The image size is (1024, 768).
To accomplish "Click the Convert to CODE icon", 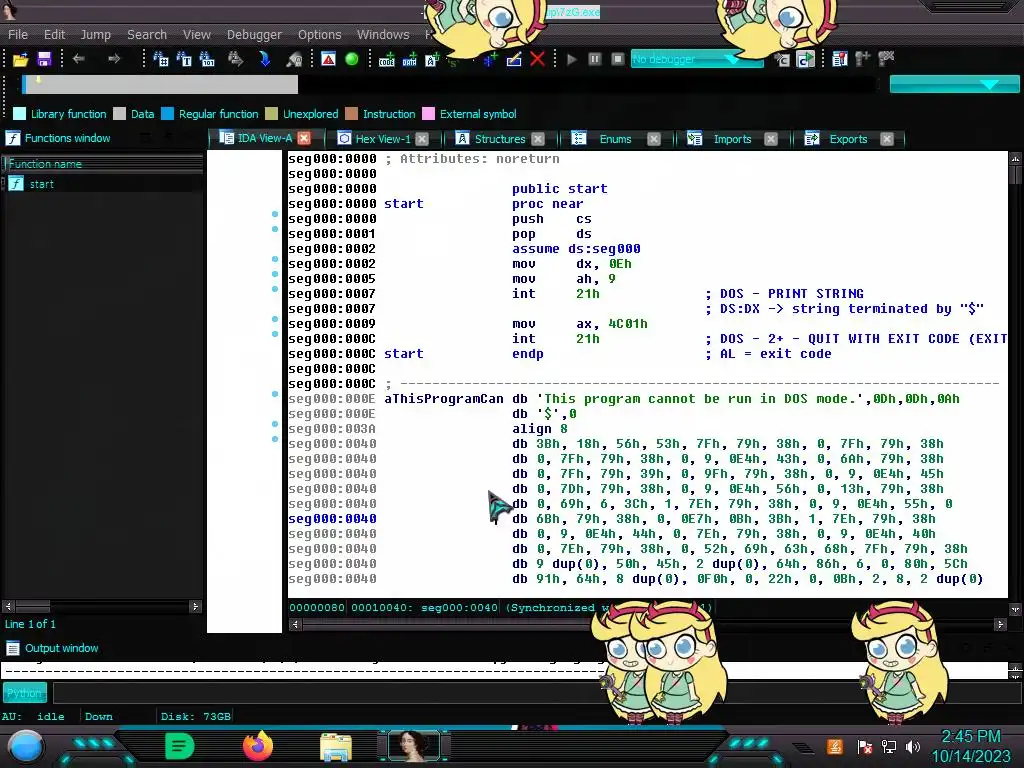I will [387, 59].
